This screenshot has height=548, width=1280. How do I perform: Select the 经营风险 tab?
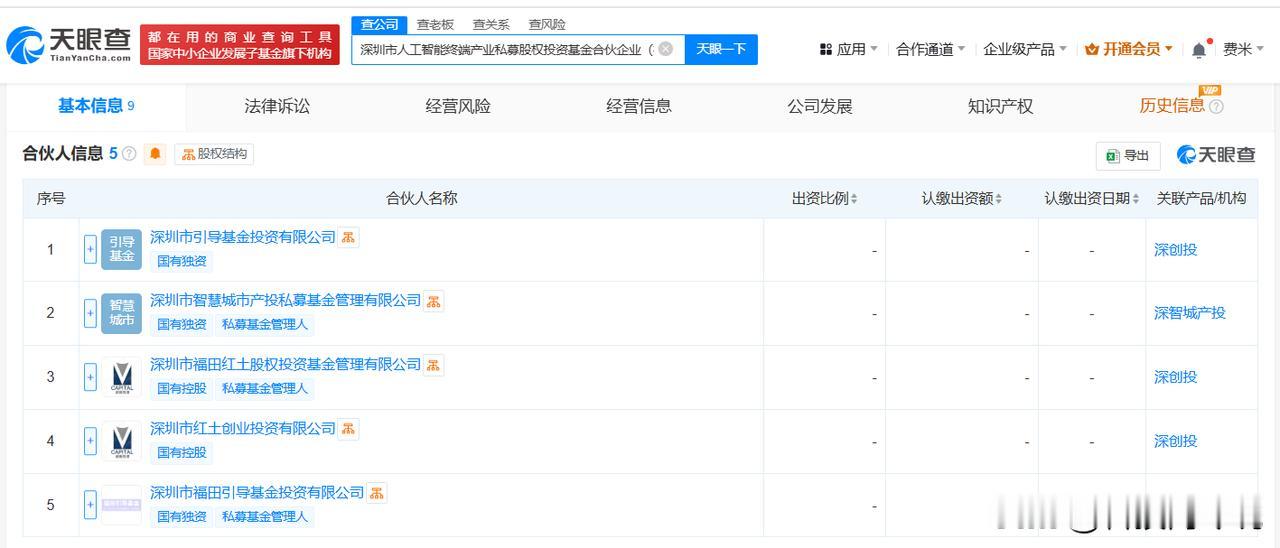[x=458, y=106]
